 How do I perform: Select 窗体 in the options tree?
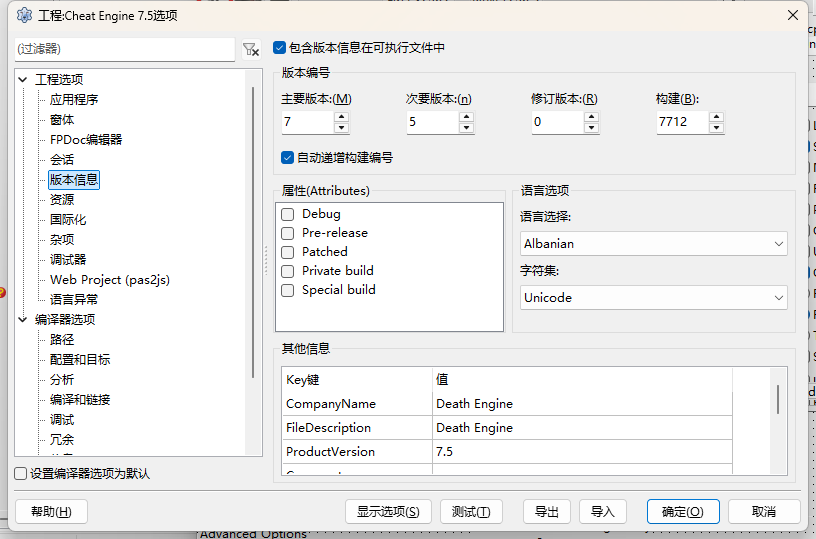(x=62, y=120)
